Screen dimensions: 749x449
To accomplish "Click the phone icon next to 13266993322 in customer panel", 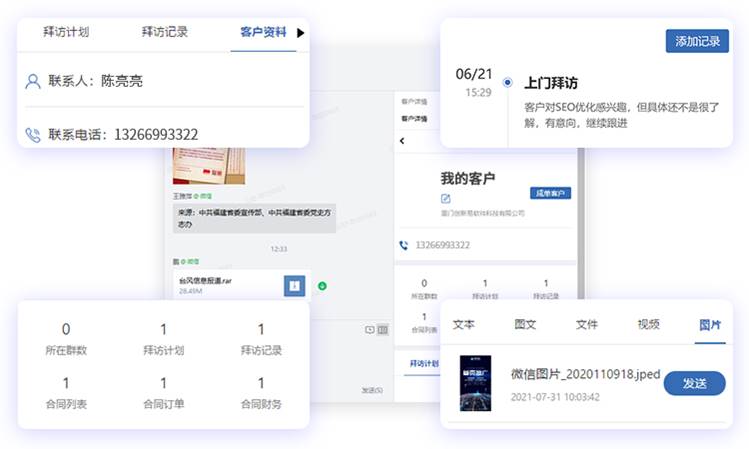I will (404, 245).
